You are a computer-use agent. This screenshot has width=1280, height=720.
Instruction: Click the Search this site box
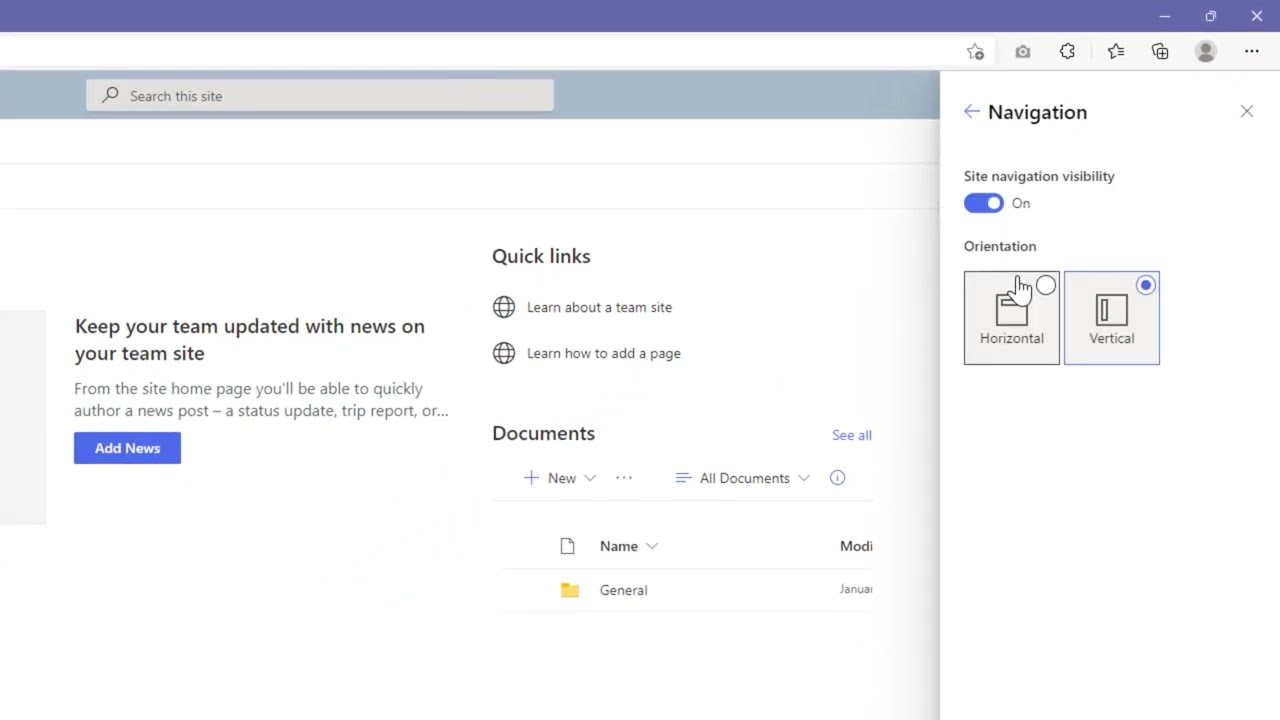coord(320,96)
